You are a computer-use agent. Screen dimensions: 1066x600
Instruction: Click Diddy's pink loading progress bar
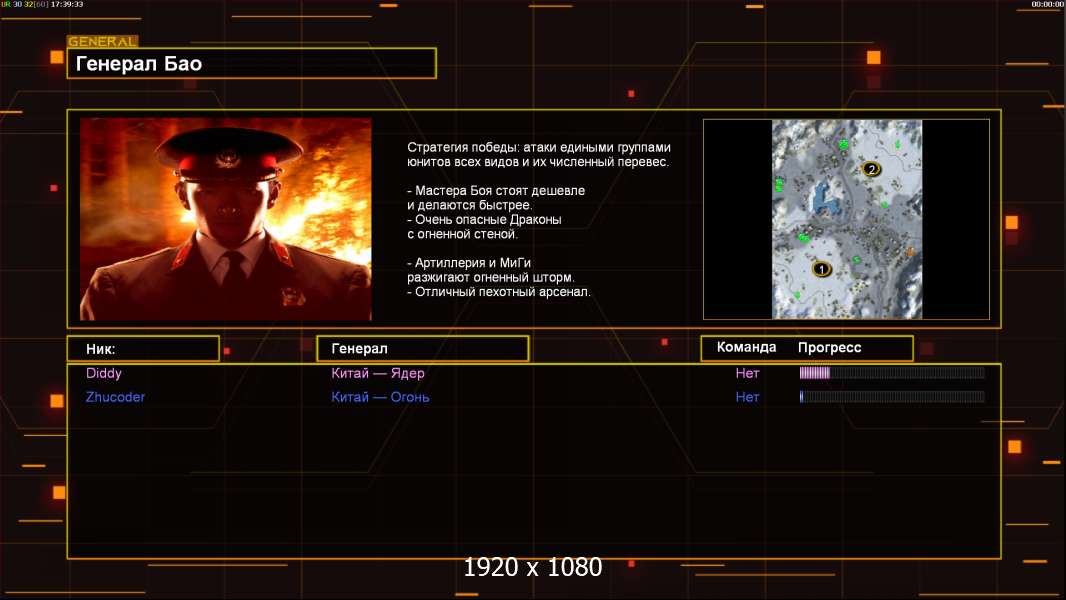(x=892, y=372)
